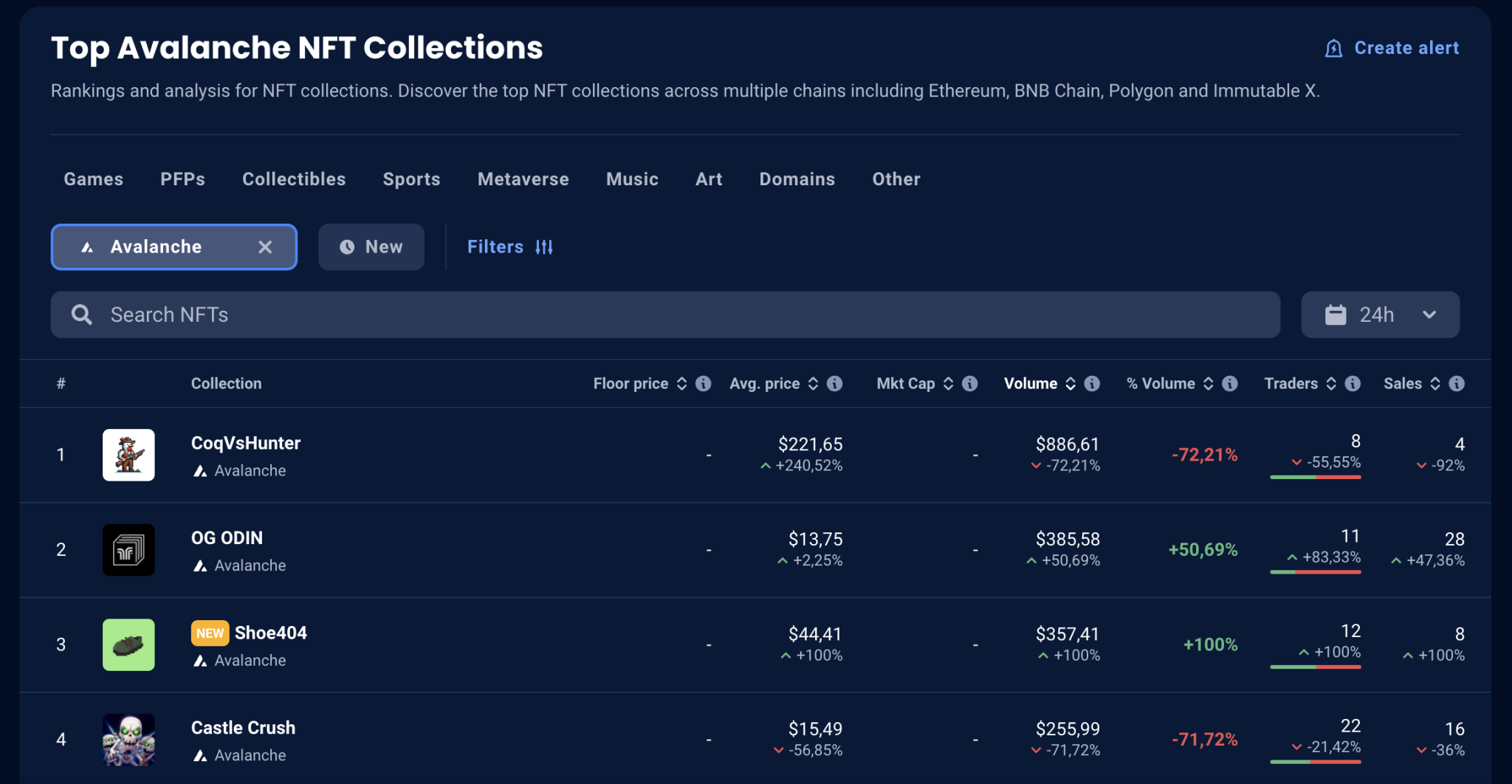Viewport: 1512px width, 784px height.
Task: Open the Avalanche chain selector
Action: point(156,247)
